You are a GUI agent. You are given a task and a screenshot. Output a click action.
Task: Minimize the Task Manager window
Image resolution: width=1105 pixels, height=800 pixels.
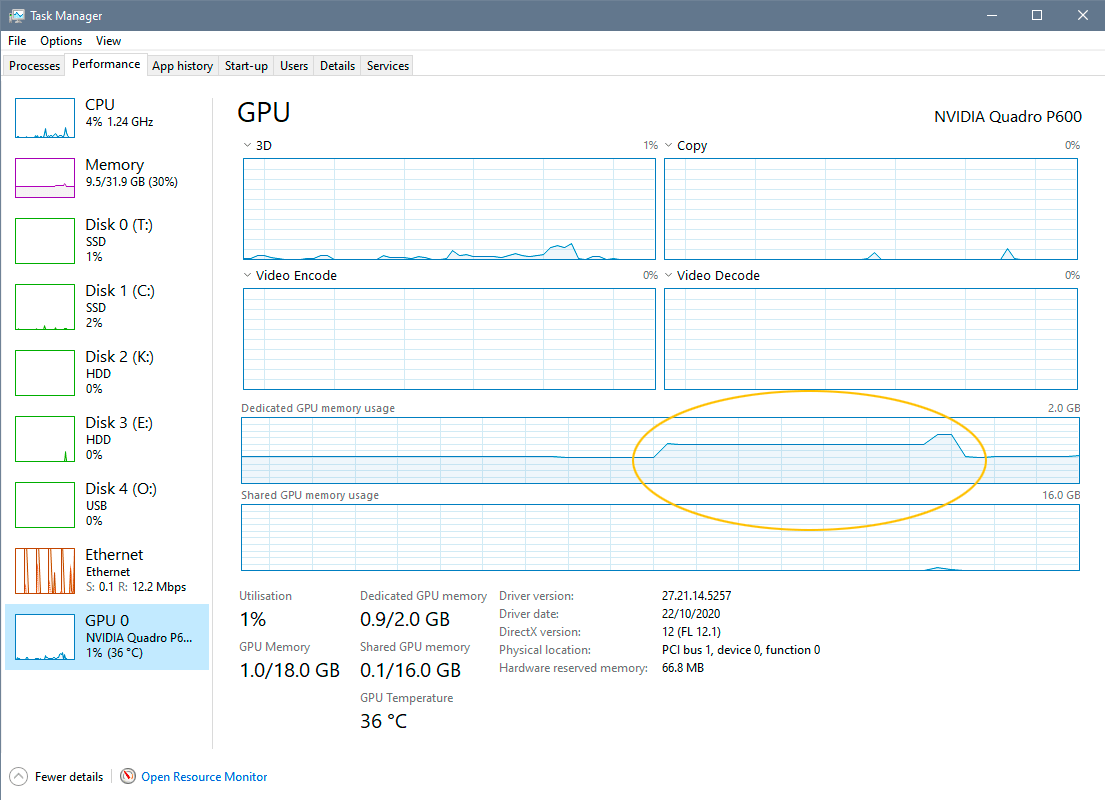(992, 16)
